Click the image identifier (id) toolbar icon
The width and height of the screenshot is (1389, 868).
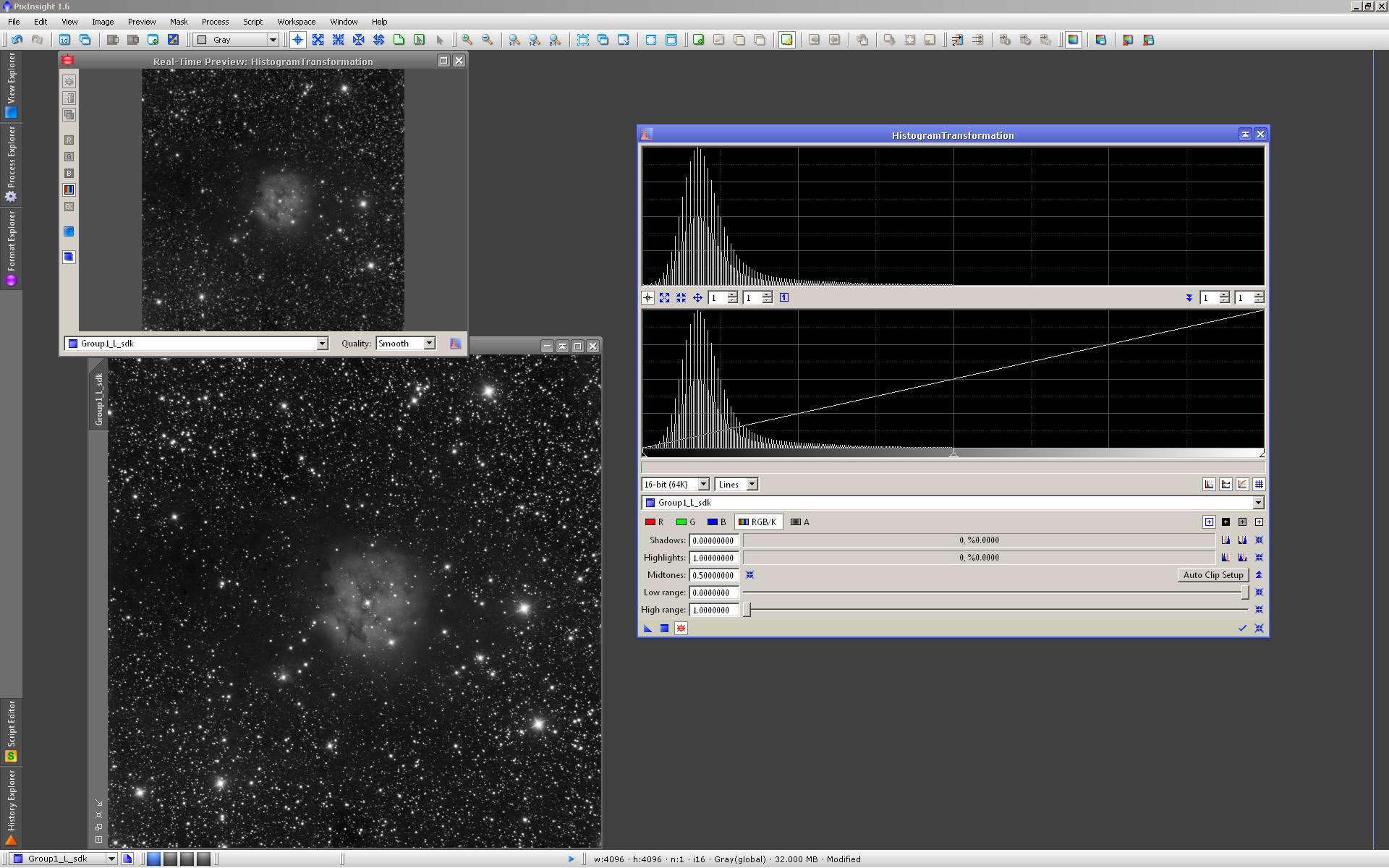[64, 40]
